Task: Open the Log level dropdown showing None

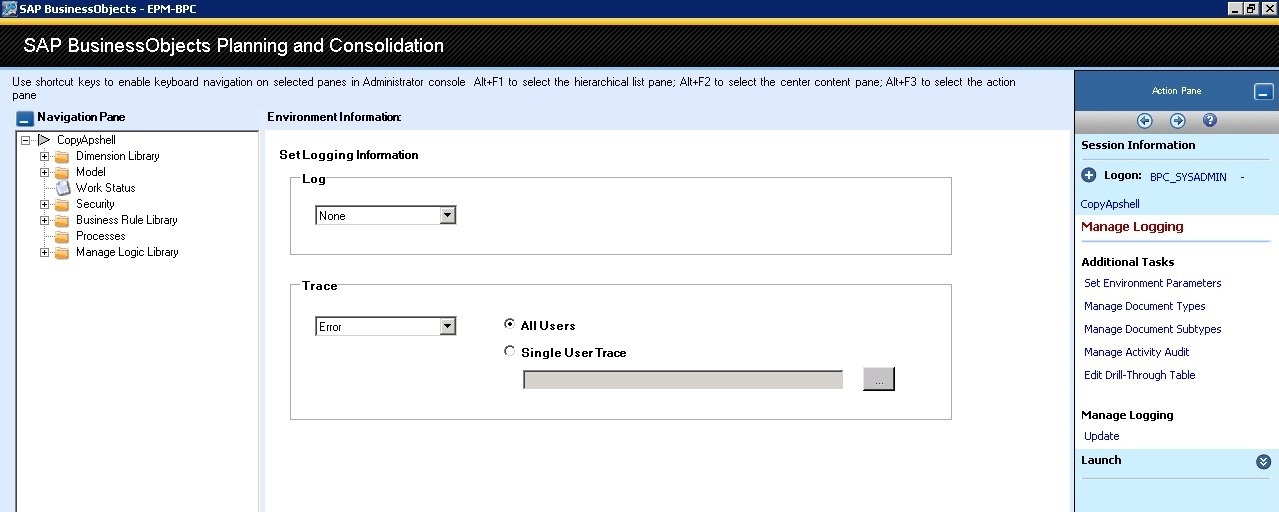Action: click(386, 216)
